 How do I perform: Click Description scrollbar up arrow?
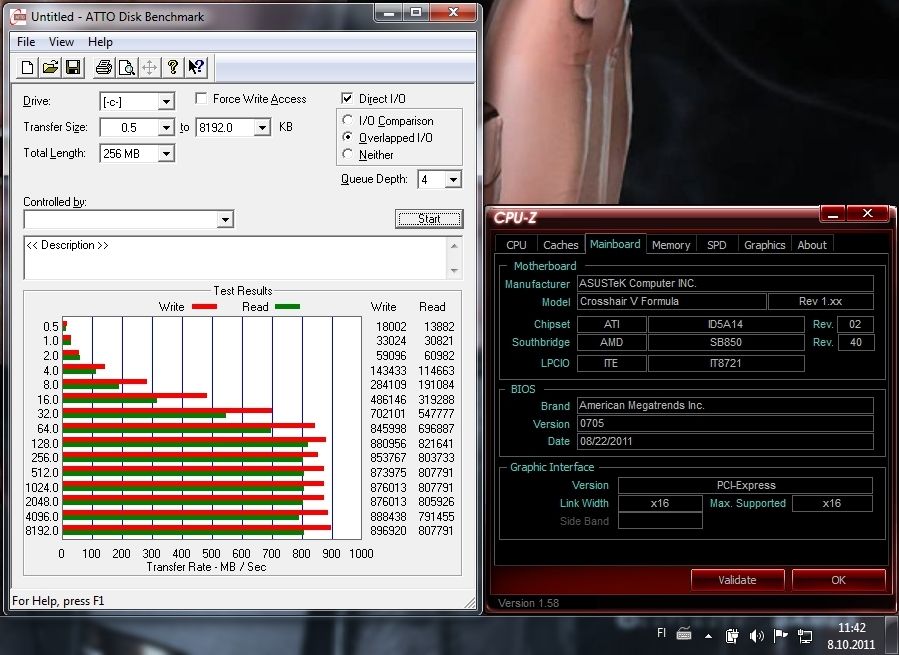(454, 245)
